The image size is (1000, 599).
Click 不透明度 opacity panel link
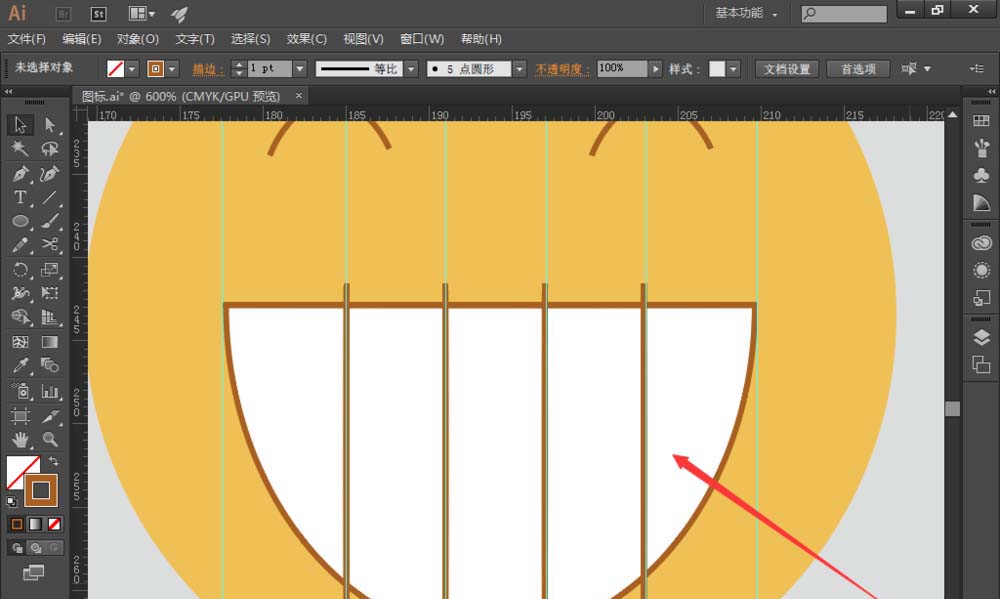562,69
